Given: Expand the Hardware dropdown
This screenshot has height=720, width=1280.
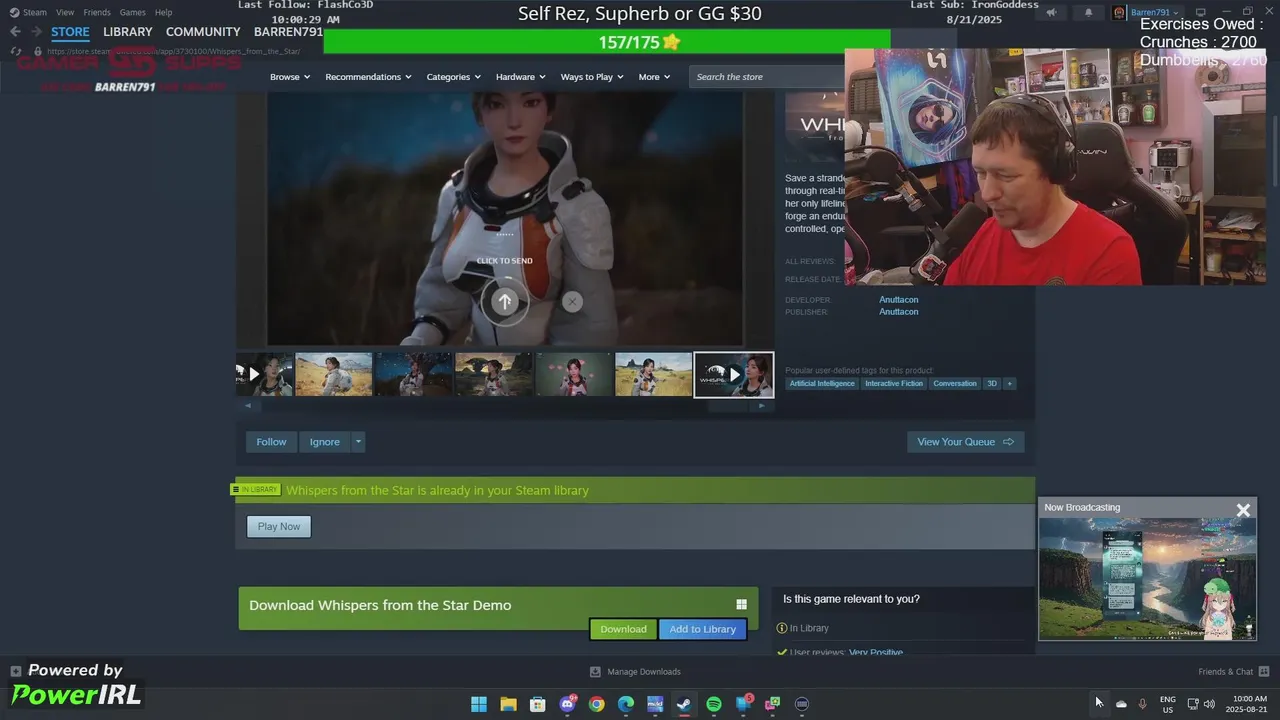Looking at the screenshot, I should [x=520, y=77].
